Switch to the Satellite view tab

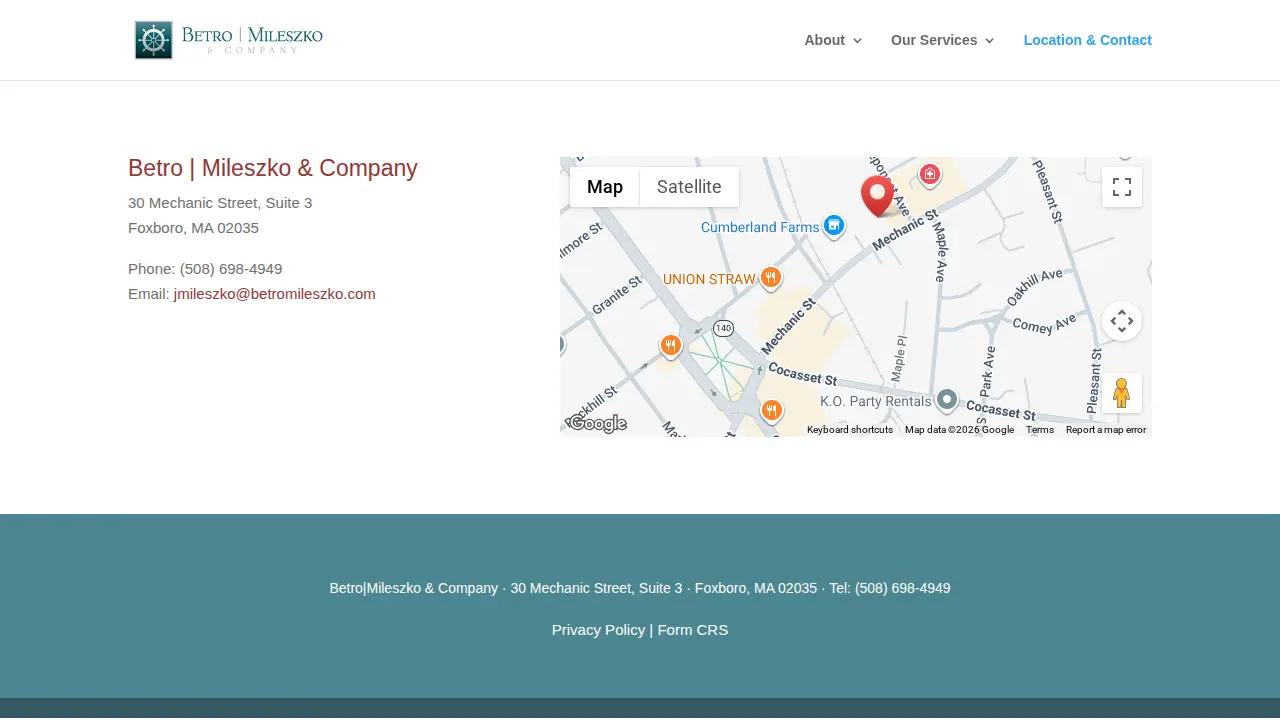coord(689,187)
